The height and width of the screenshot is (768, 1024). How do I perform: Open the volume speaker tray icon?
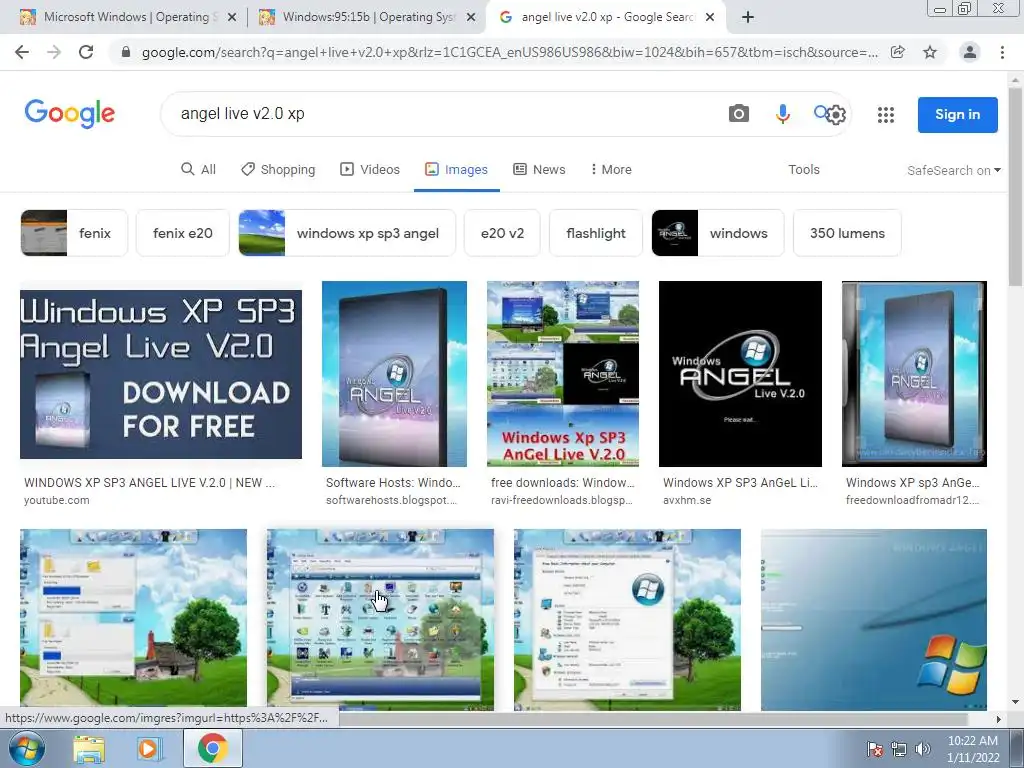pyautogui.click(x=922, y=749)
